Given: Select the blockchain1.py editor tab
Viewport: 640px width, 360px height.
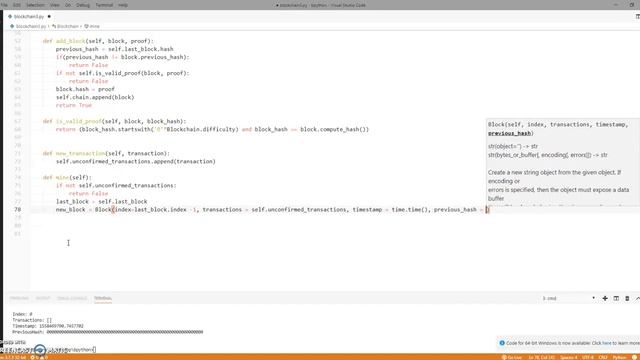Looking at the screenshot, I should [x=29, y=17].
